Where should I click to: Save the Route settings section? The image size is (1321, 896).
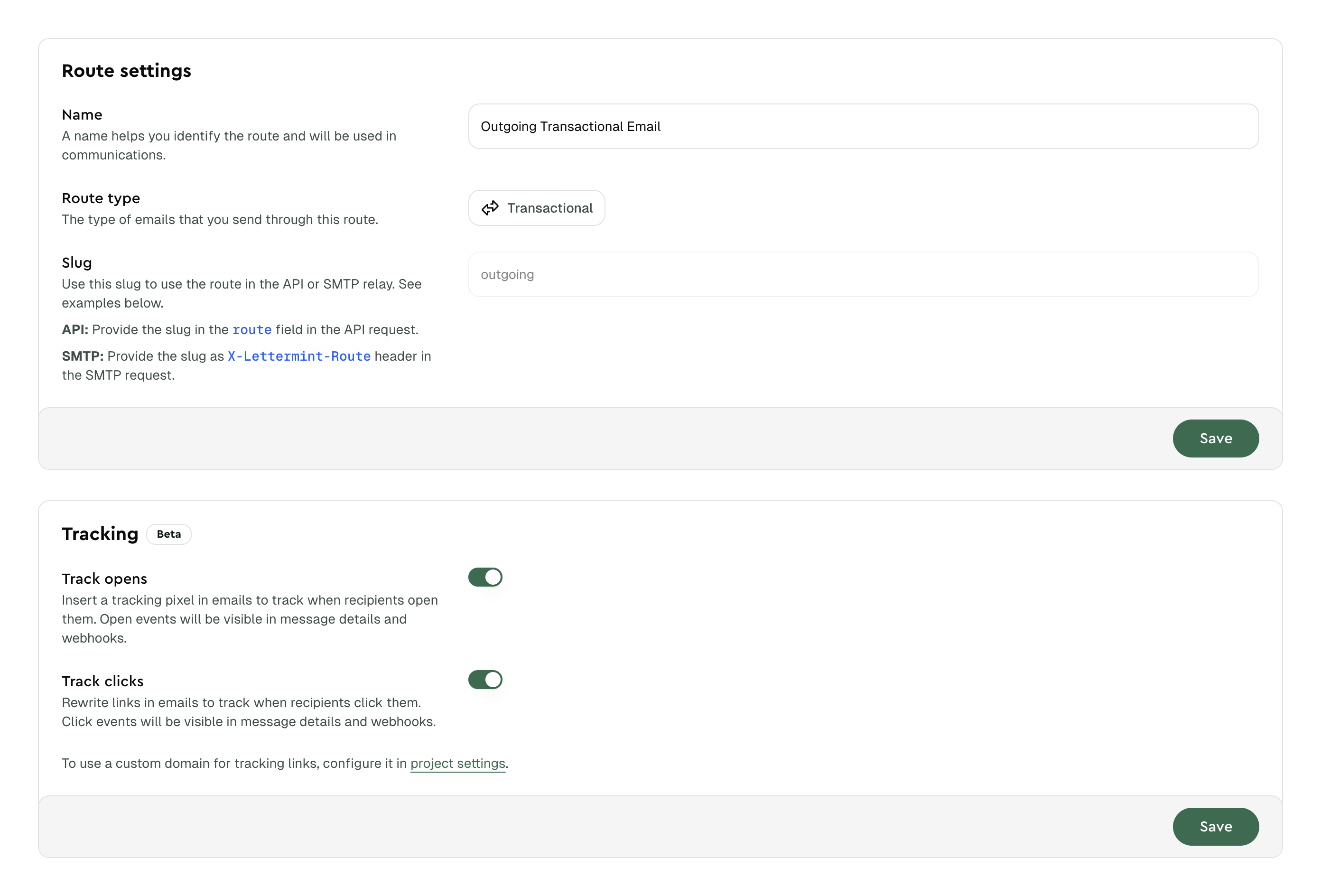click(1215, 439)
